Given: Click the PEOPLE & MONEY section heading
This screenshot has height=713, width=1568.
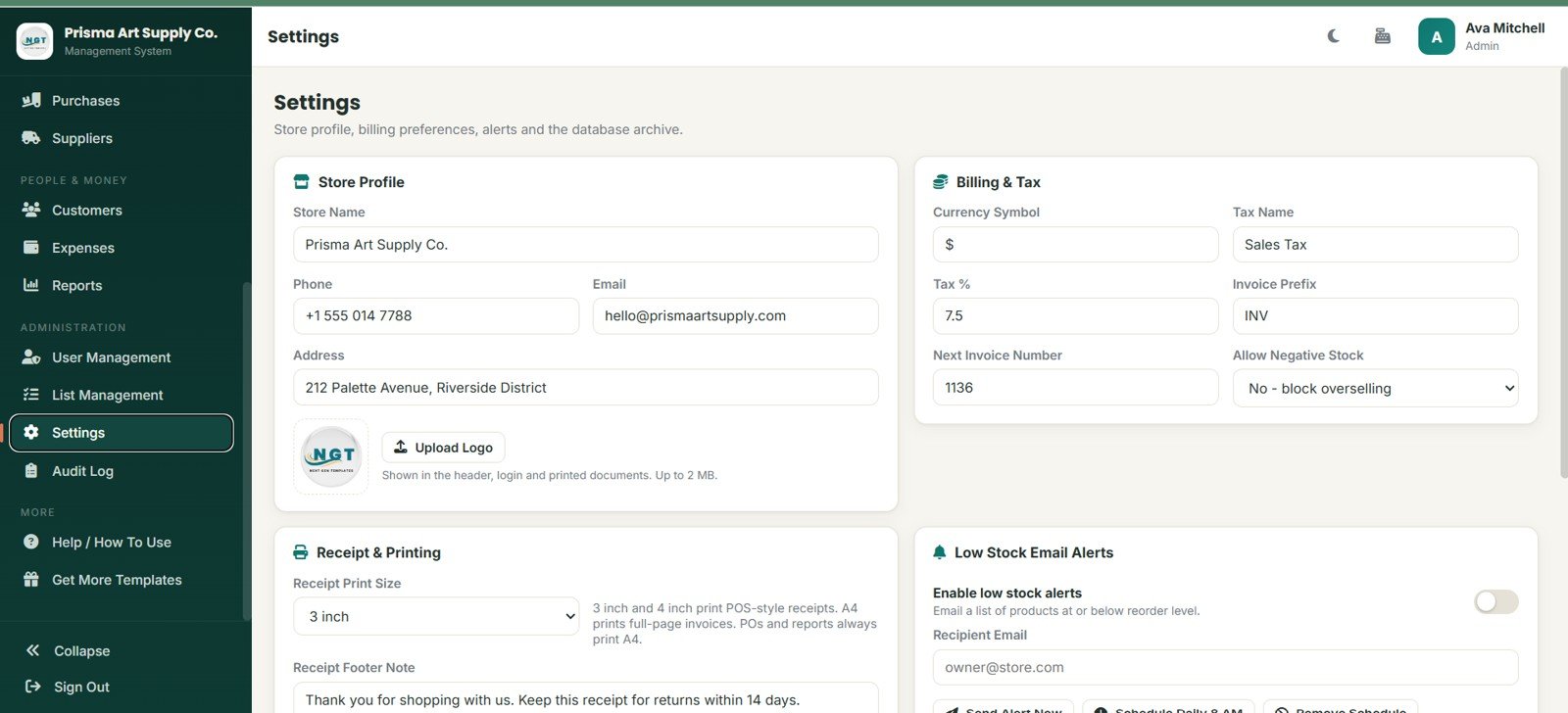Looking at the screenshot, I should point(74,180).
